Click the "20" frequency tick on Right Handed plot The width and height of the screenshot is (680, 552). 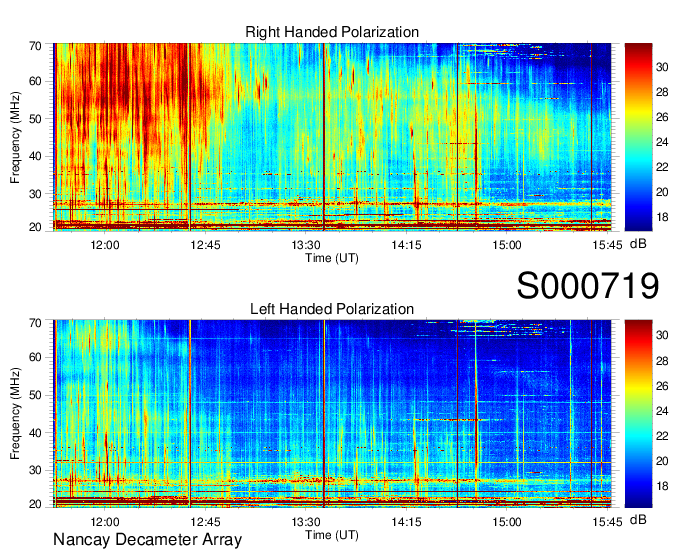click(x=35, y=227)
